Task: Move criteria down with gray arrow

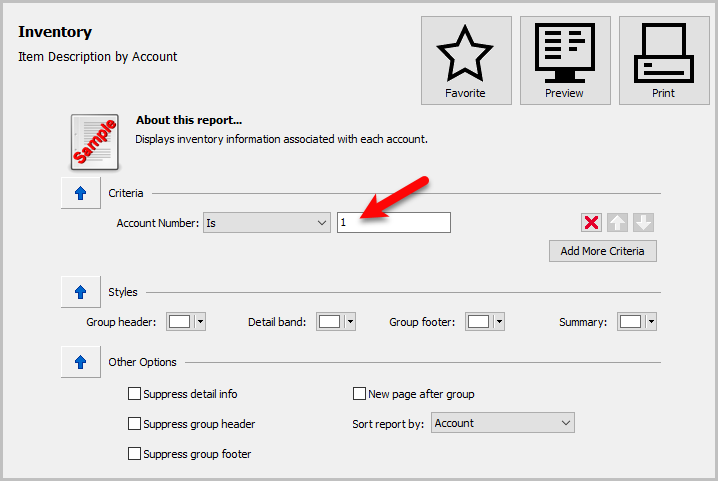Action: [643, 223]
